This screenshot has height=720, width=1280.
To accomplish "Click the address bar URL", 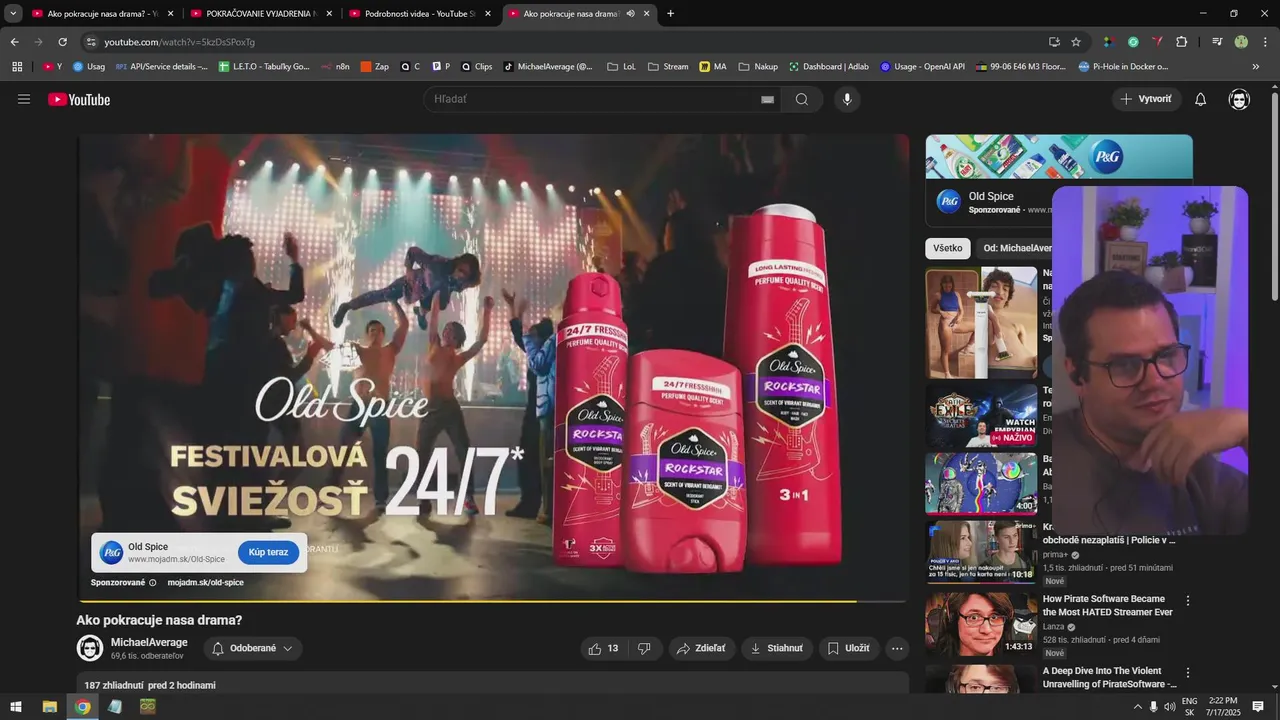I will [x=179, y=42].
